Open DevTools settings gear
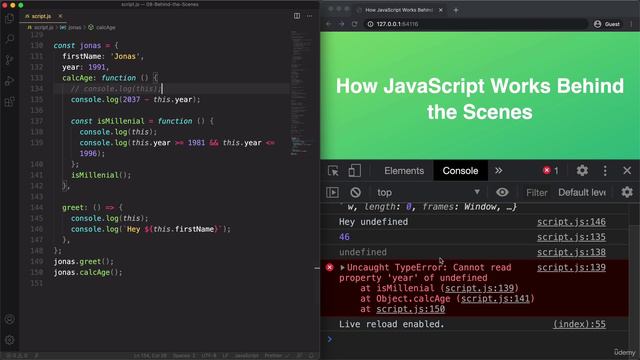 [582, 171]
